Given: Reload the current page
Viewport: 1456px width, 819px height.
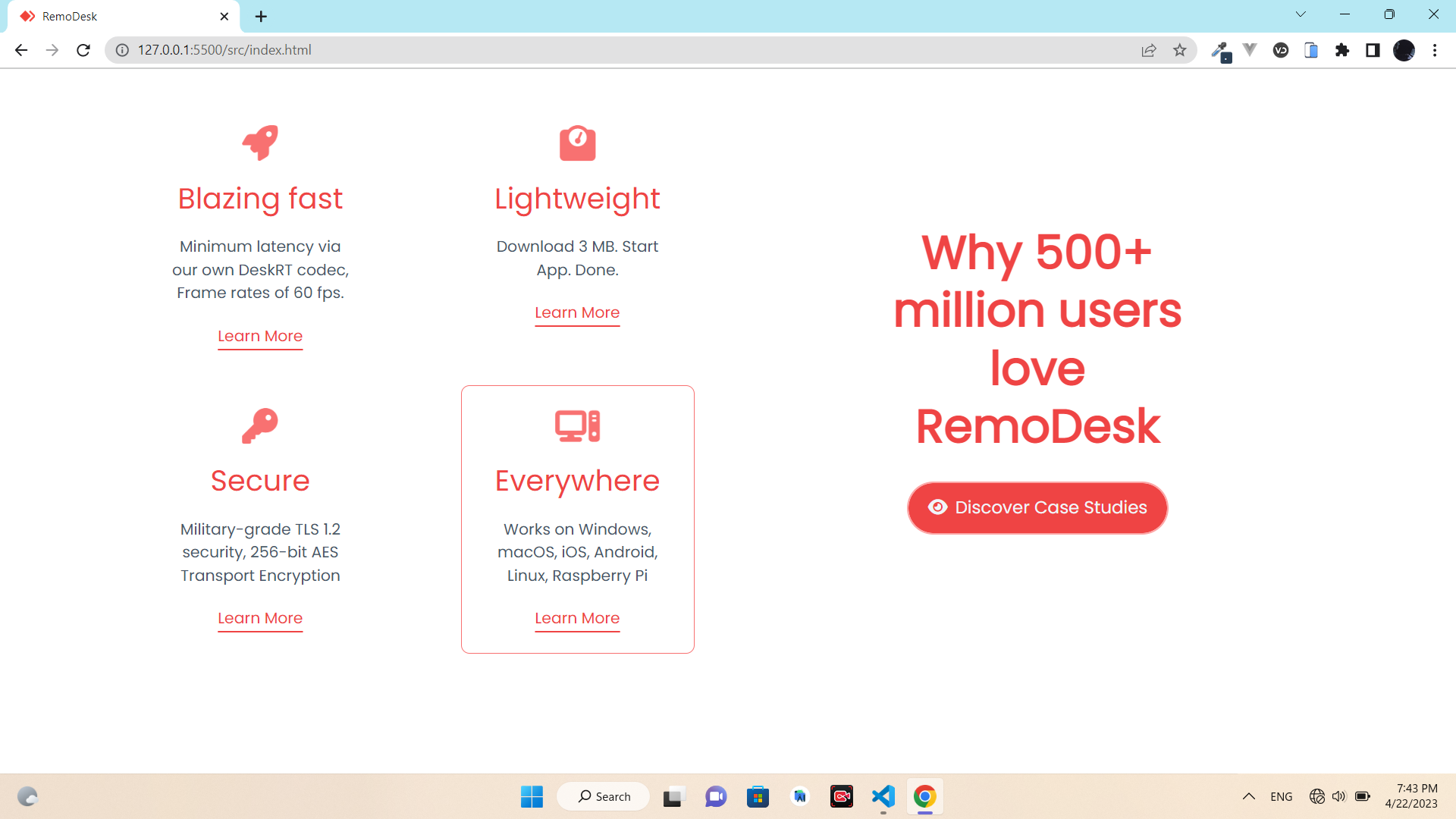Looking at the screenshot, I should click(83, 50).
